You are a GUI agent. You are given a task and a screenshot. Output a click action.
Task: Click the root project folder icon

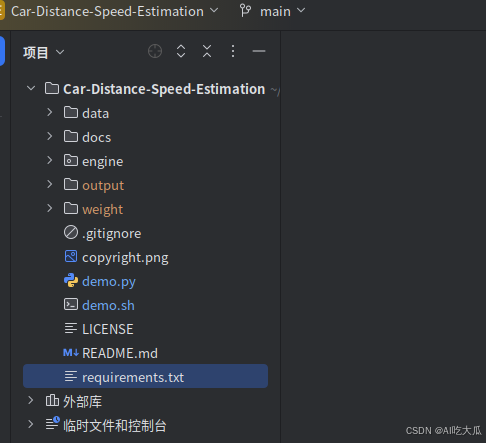52,88
